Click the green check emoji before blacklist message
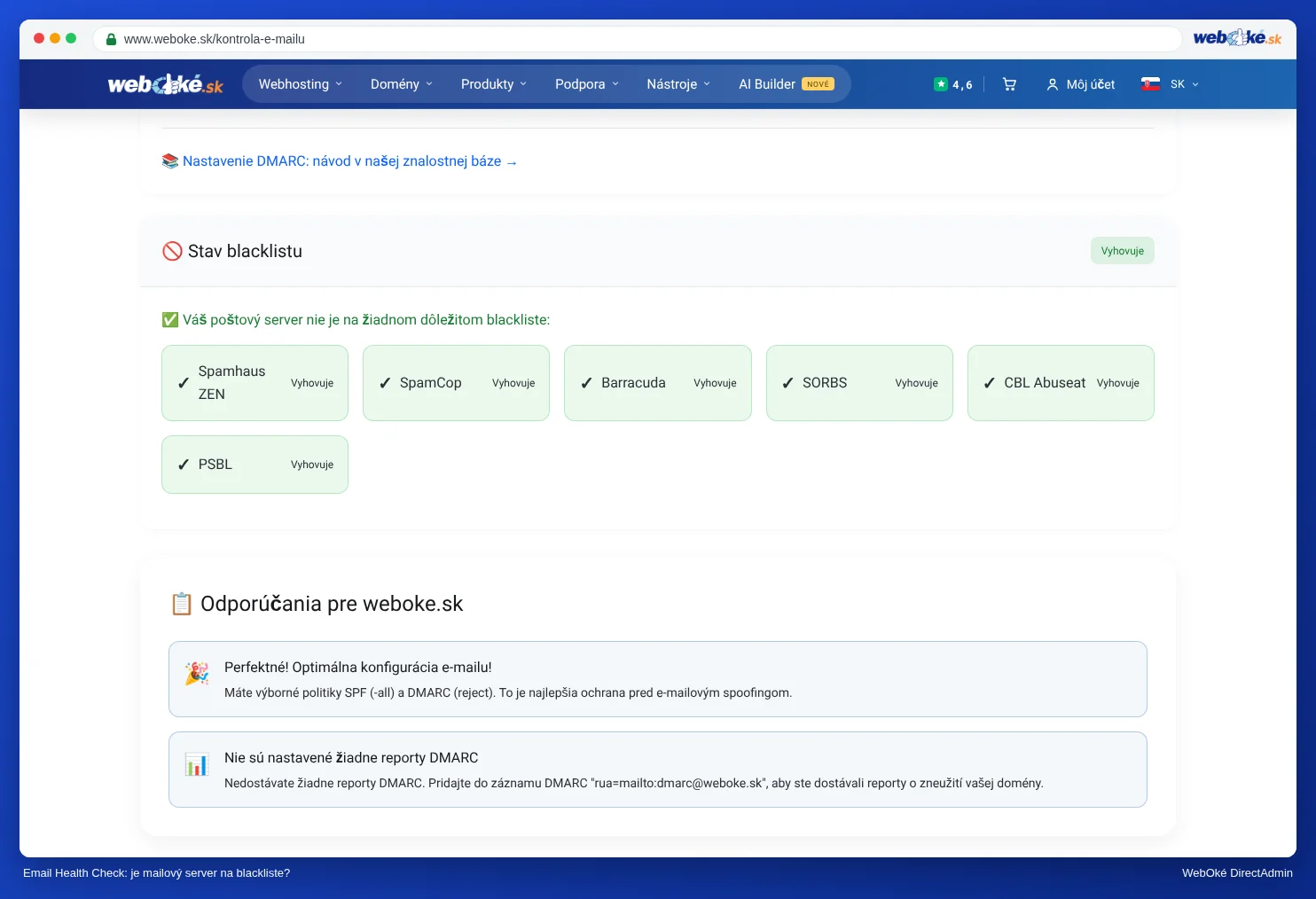Viewport: 1316px width, 899px height. click(x=170, y=320)
